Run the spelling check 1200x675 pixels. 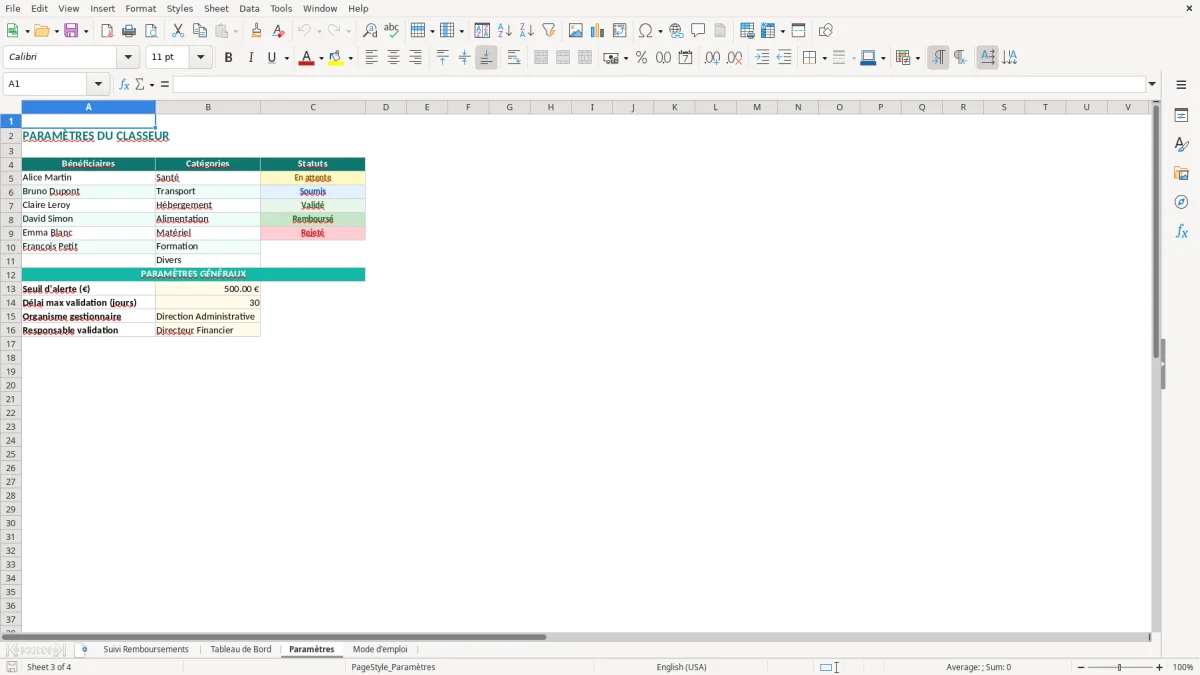point(392,31)
